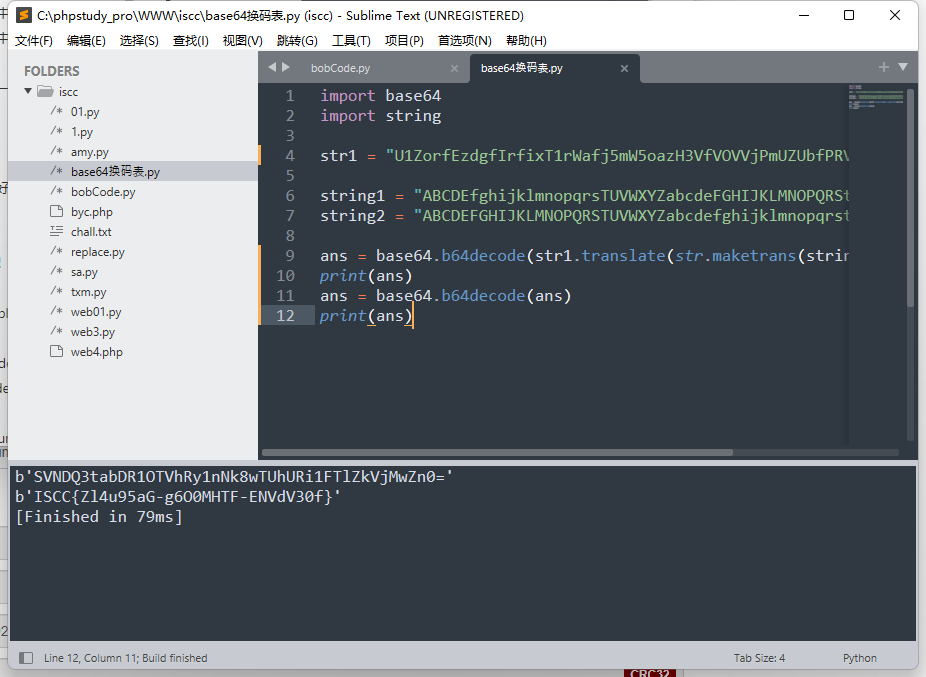Open the 编辑(E) menu
This screenshot has width=926, height=677.
[86, 40]
